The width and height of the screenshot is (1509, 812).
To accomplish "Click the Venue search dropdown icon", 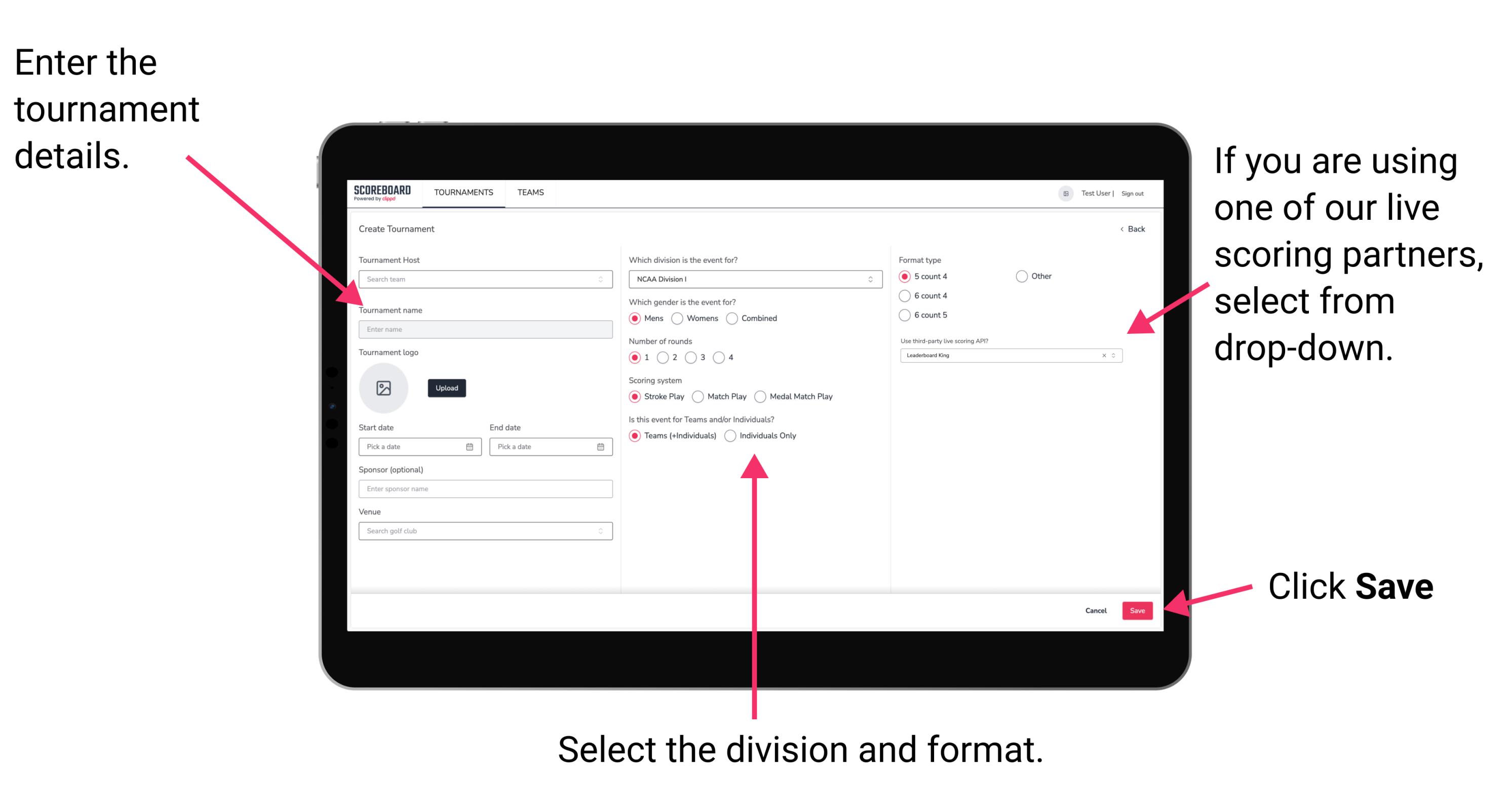I will pos(602,531).
